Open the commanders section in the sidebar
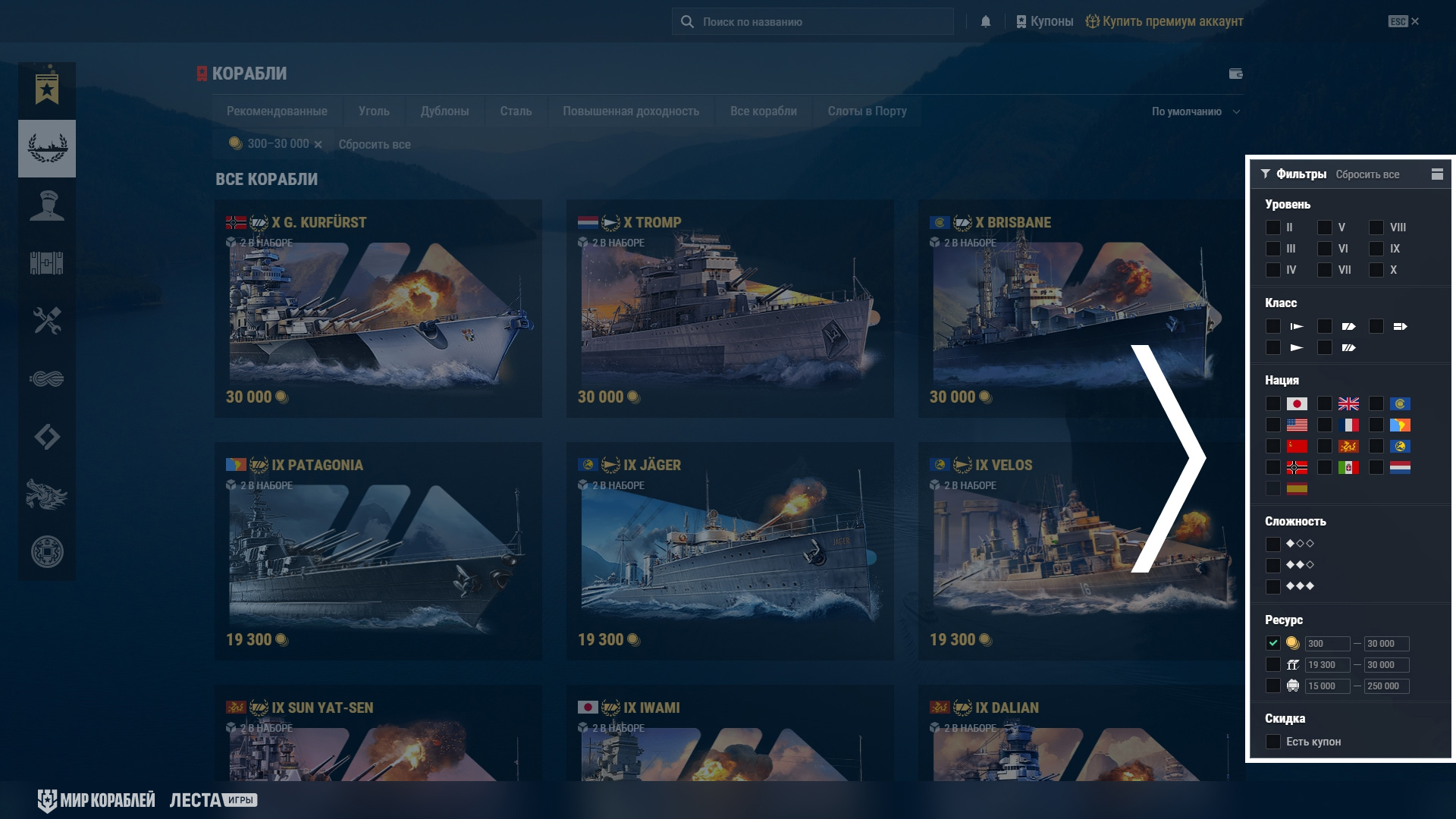Screen dimensions: 1456x819 click(x=47, y=206)
